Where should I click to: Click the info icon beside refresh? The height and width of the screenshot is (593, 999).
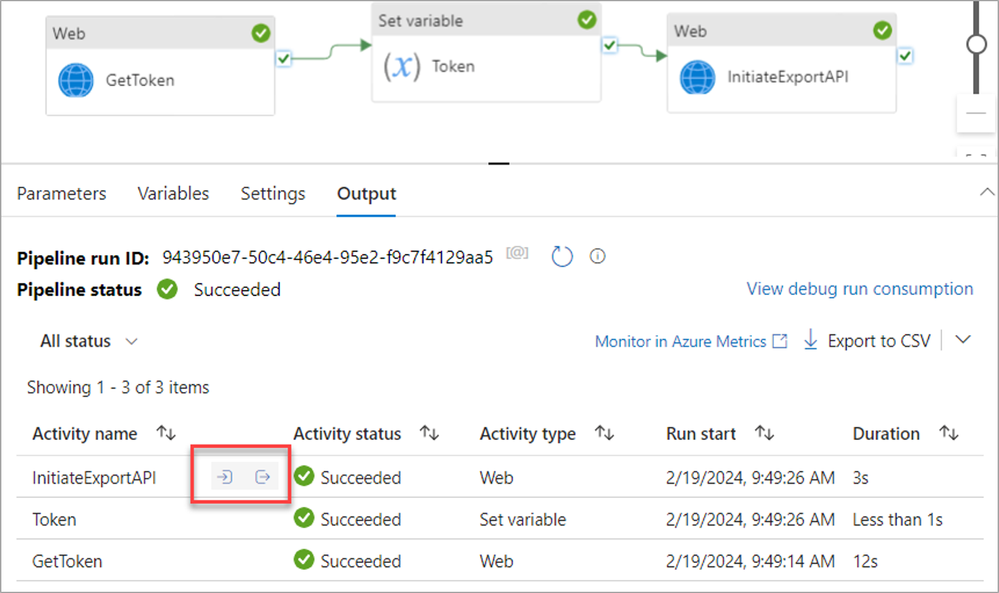598,257
